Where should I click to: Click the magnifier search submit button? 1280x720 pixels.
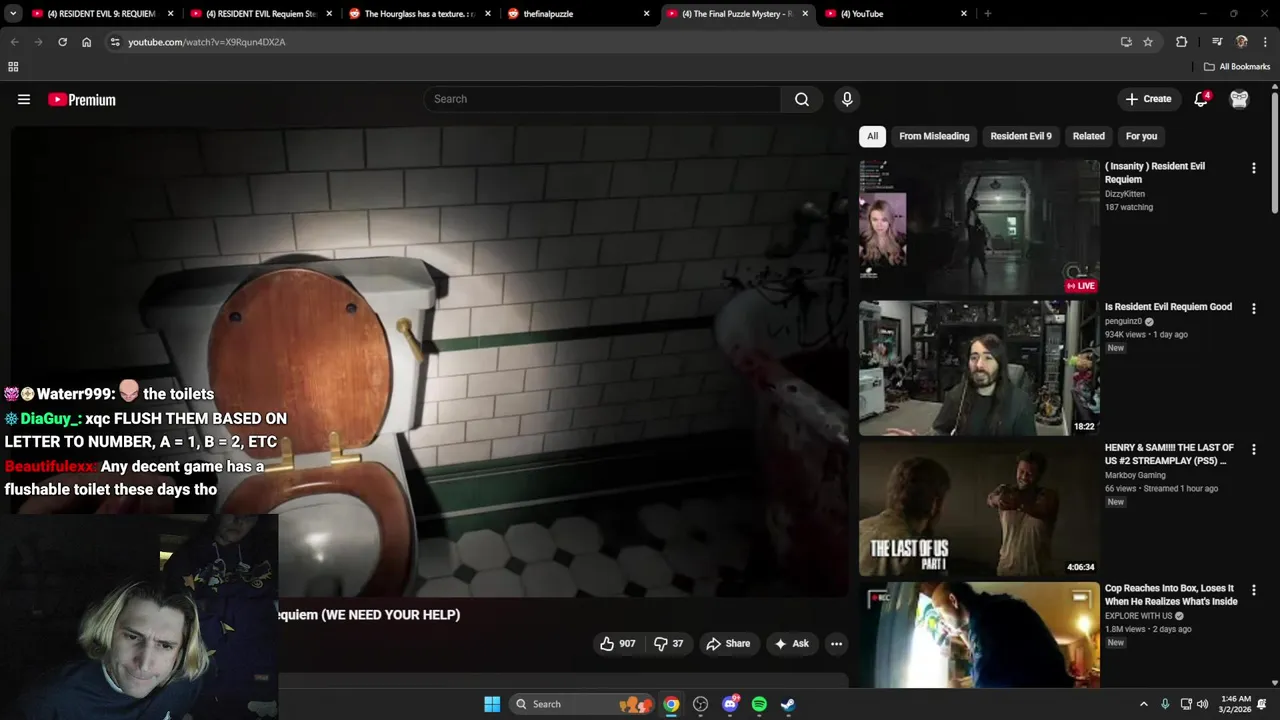pyautogui.click(x=802, y=99)
